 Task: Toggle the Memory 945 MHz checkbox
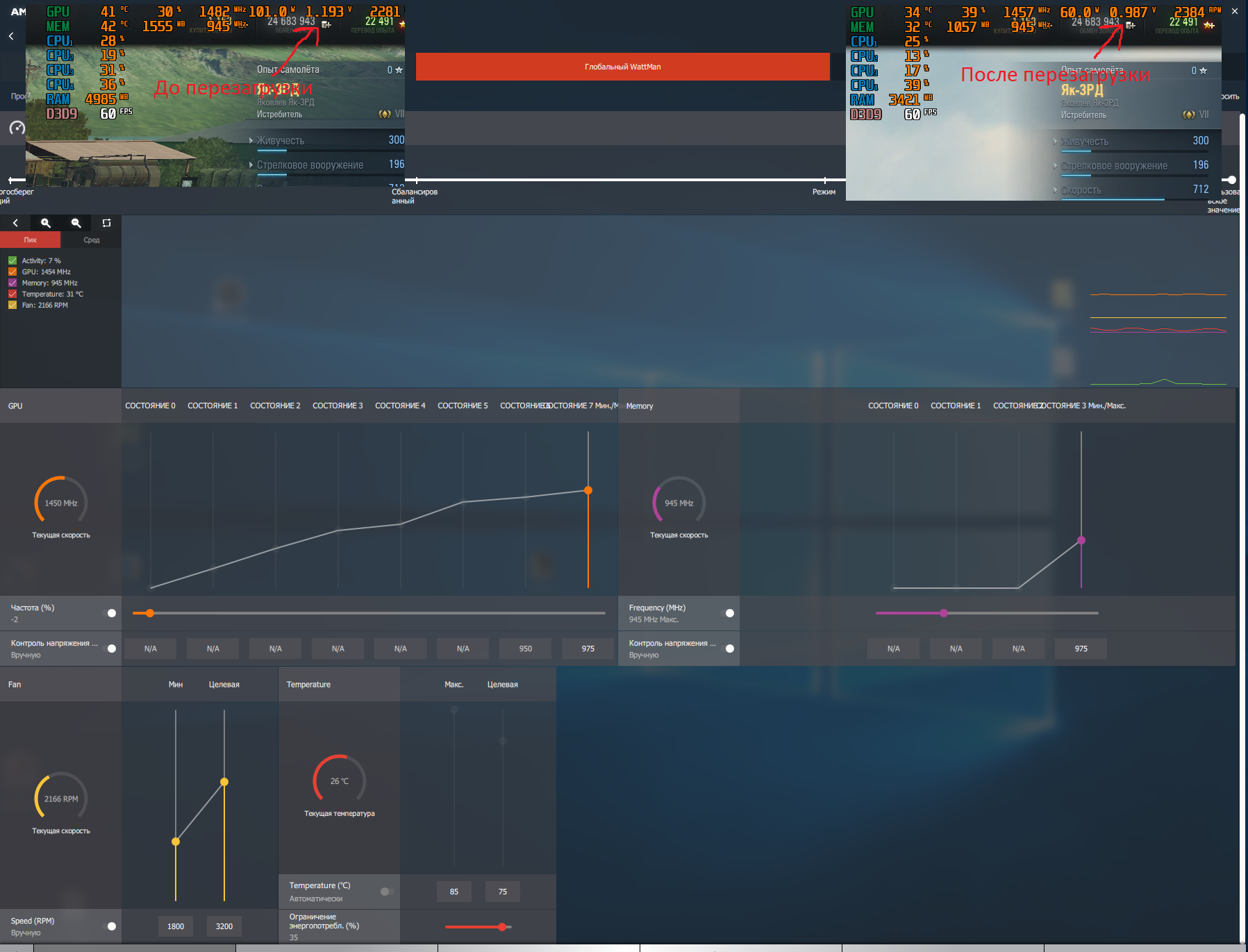[13, 283]
